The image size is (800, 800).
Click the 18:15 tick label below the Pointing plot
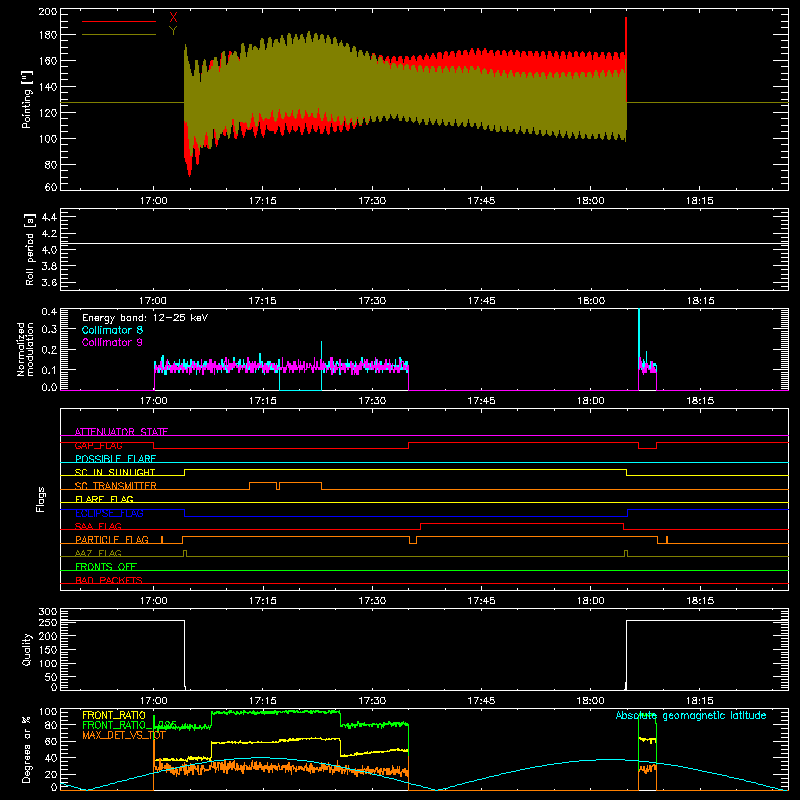tap(699, 201)
